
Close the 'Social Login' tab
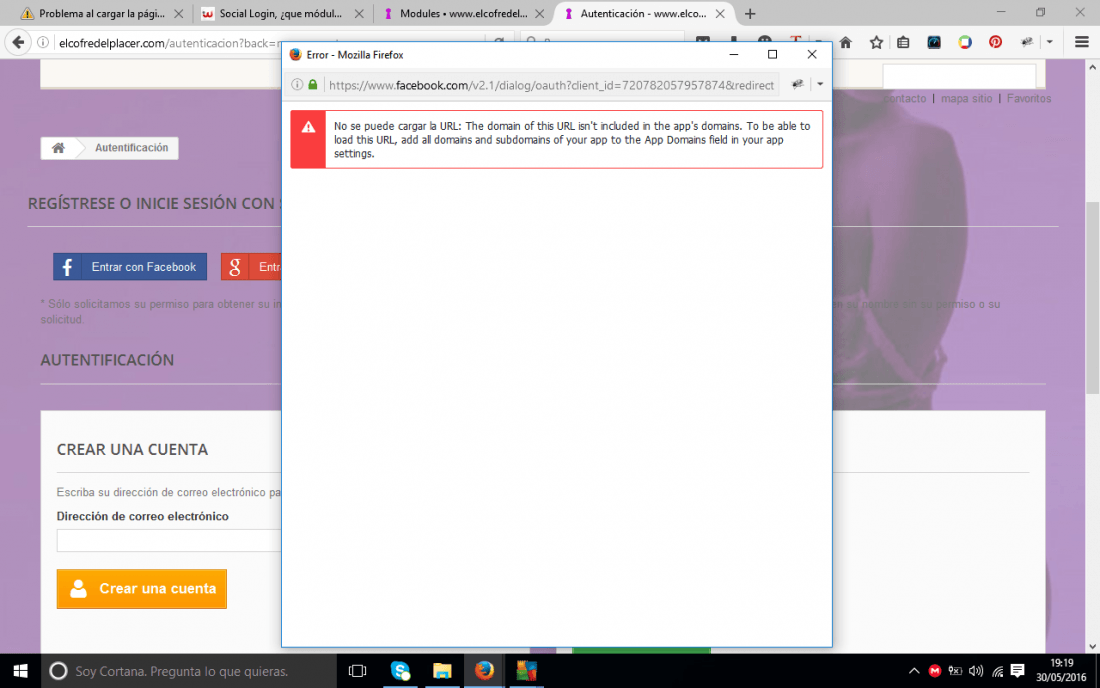[x=359, y=13]
